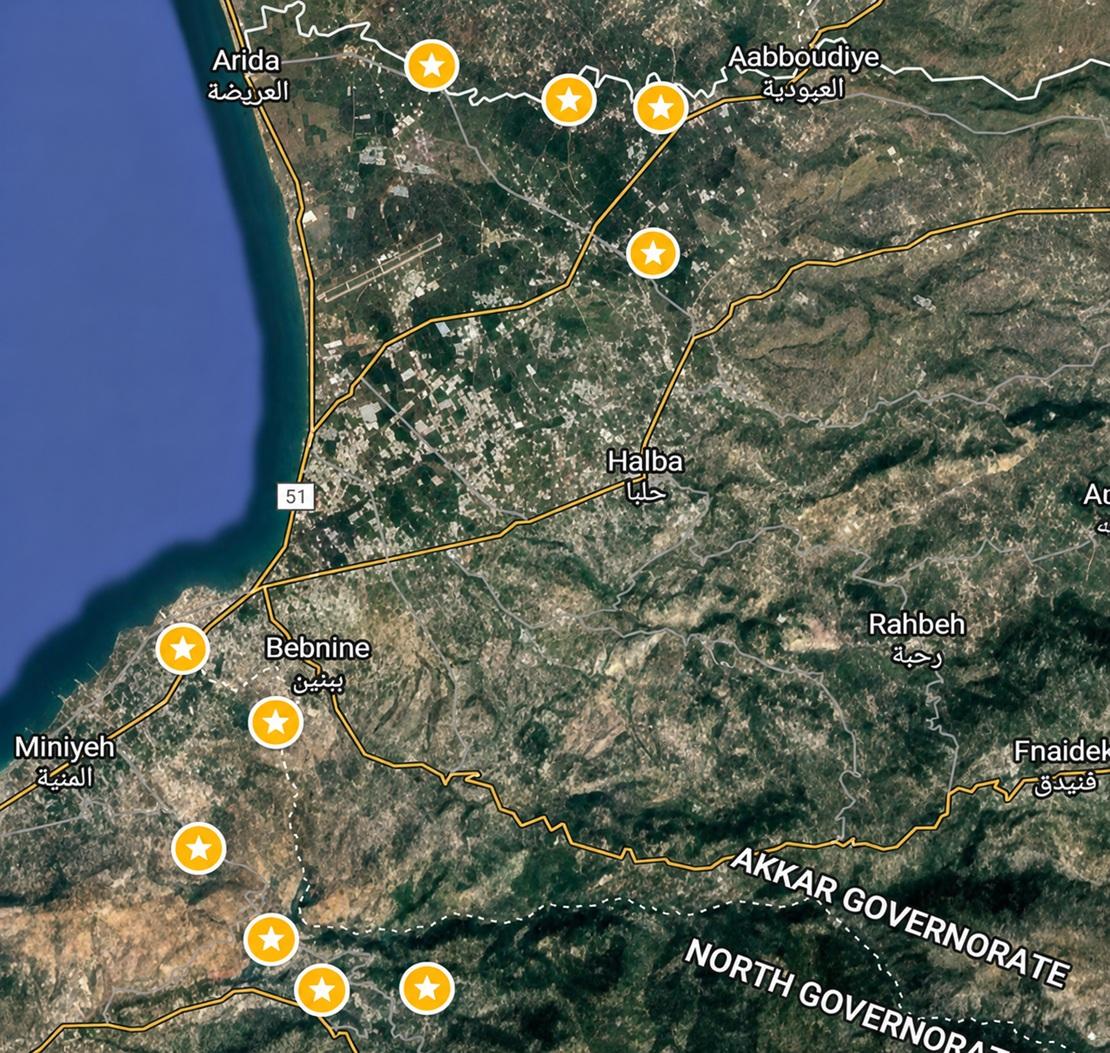Click the star marker just below Bebnine label
The height and width of the screenshot is (1053, 1110).
tap(276, 722)
